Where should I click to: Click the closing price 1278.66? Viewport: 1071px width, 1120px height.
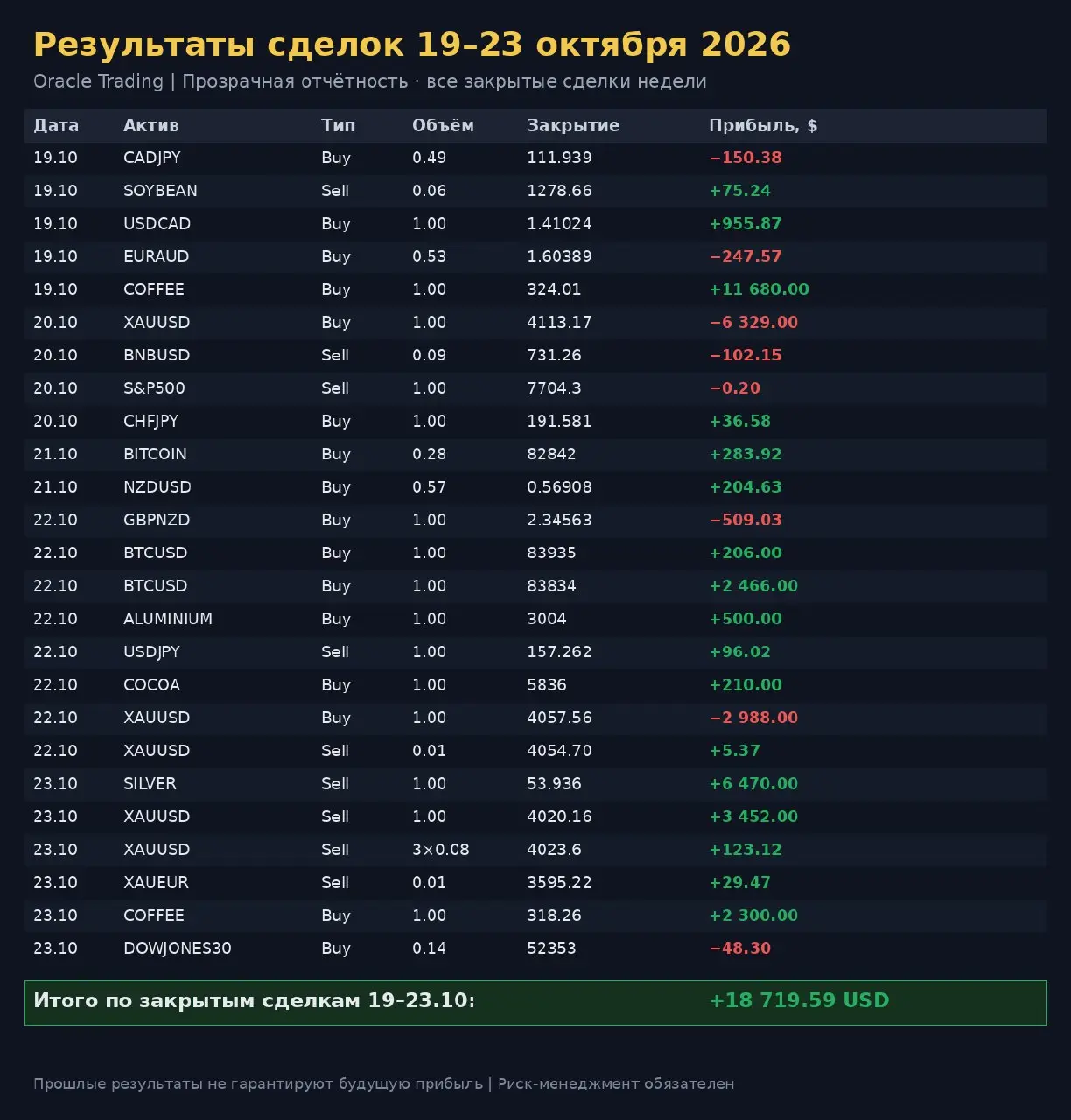559,191
